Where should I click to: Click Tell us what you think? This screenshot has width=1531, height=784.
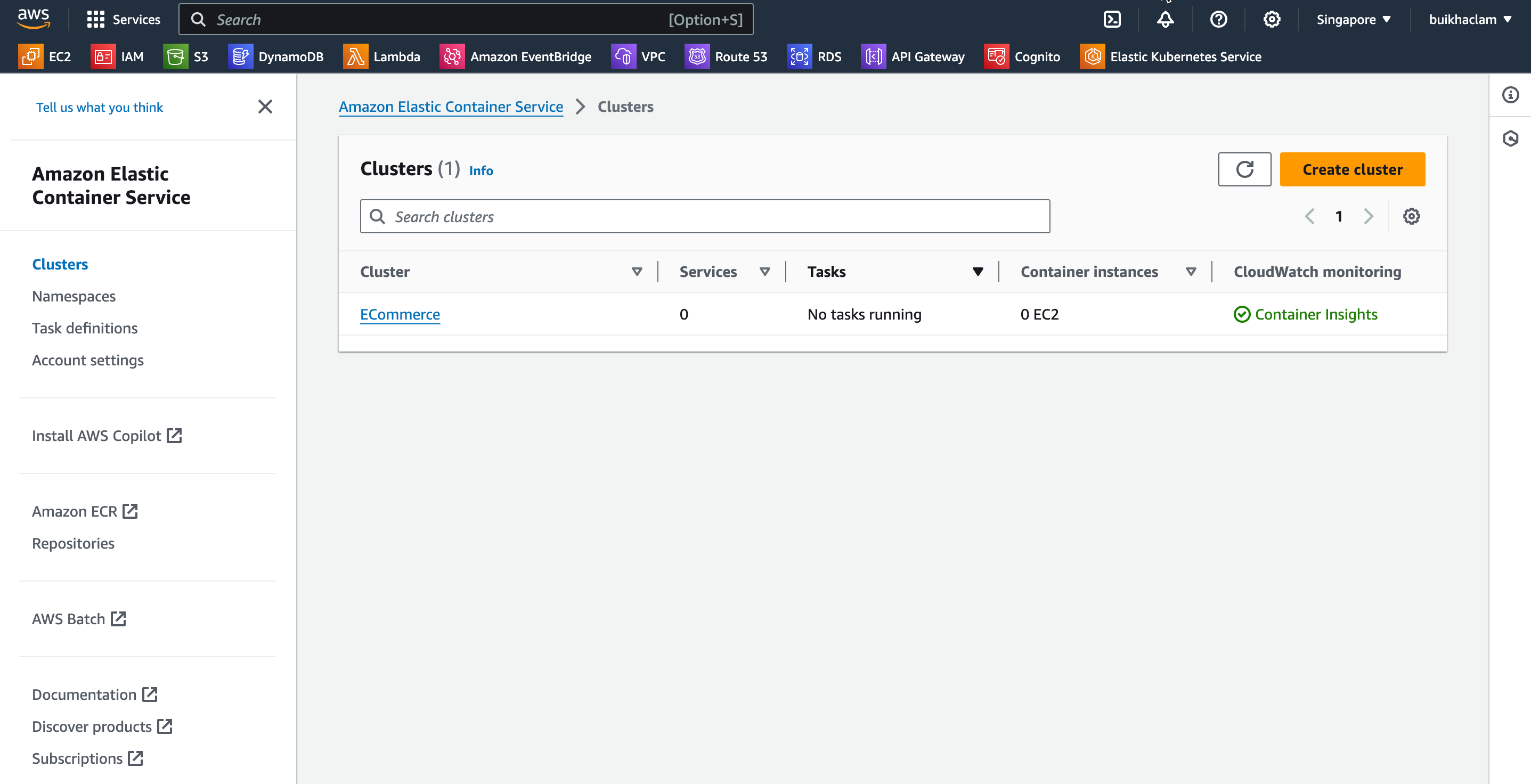click(99, 108)
